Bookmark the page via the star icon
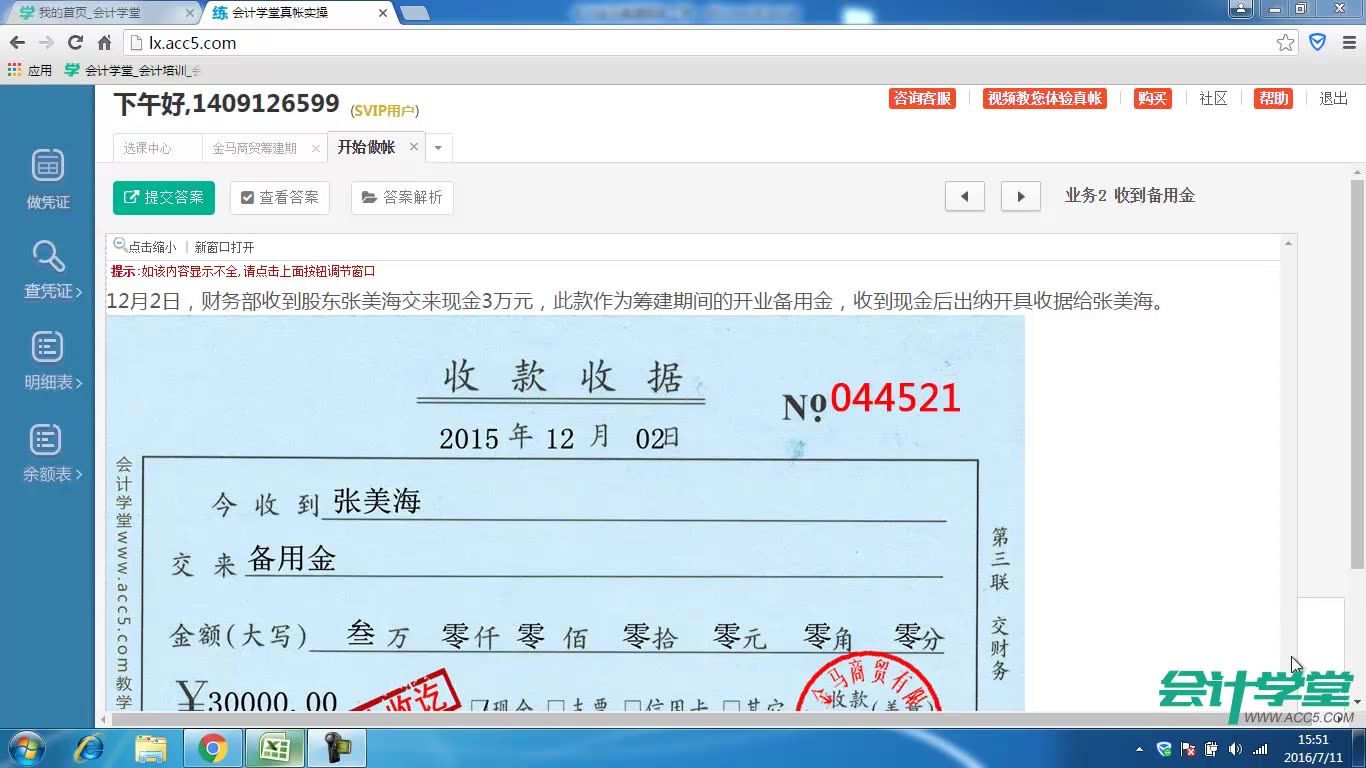The image size is (1366, 768). 1284,43
